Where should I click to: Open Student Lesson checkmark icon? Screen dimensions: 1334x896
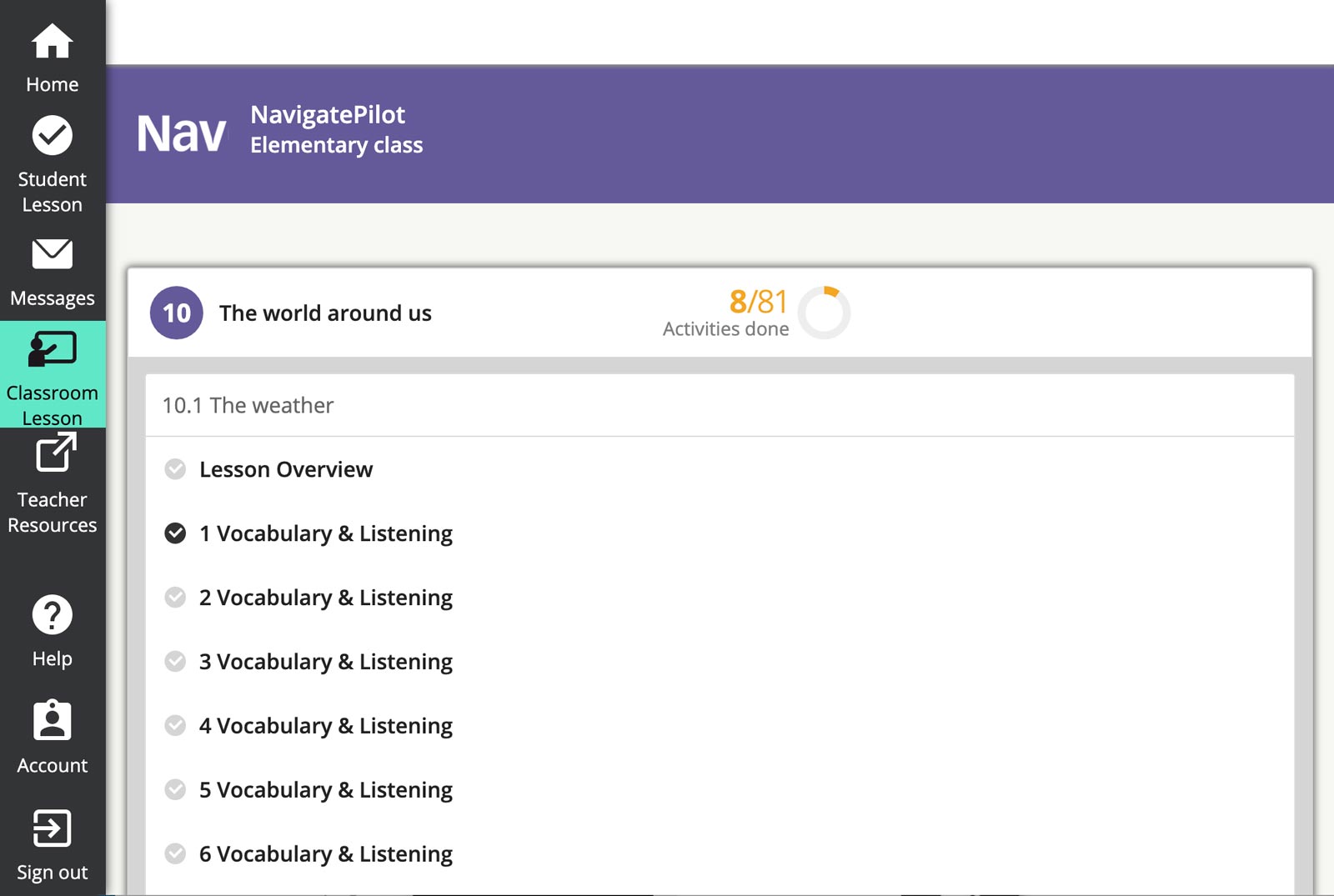pyautogui.click(x=52, y=136)
